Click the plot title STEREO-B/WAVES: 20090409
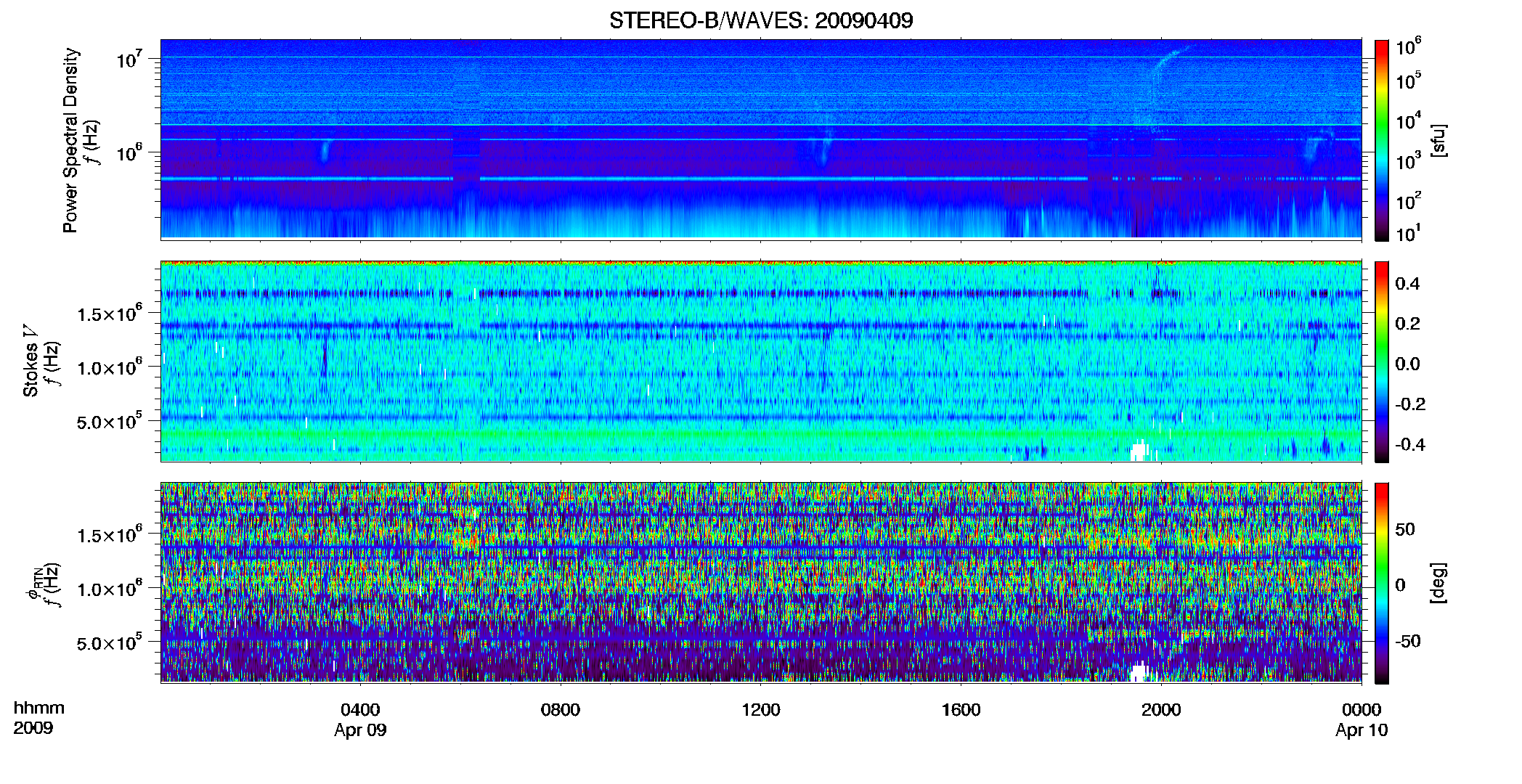This screenshot has width=1522, height=784. [761, 20]
